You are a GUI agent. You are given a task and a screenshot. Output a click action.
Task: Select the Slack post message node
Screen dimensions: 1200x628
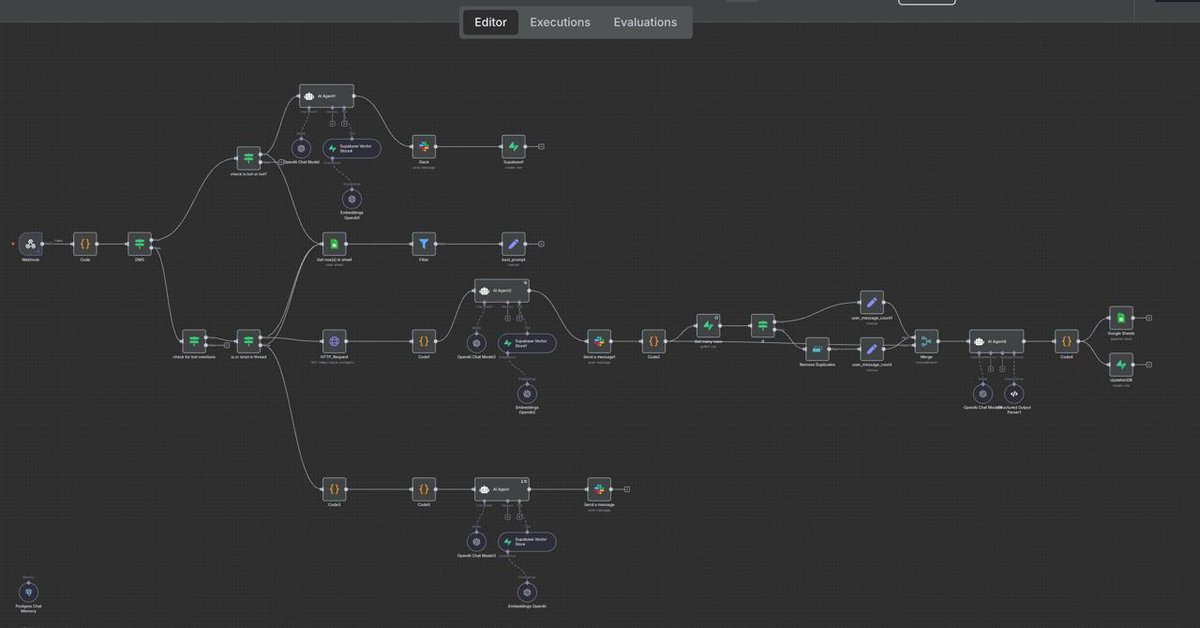click(424, 146)
